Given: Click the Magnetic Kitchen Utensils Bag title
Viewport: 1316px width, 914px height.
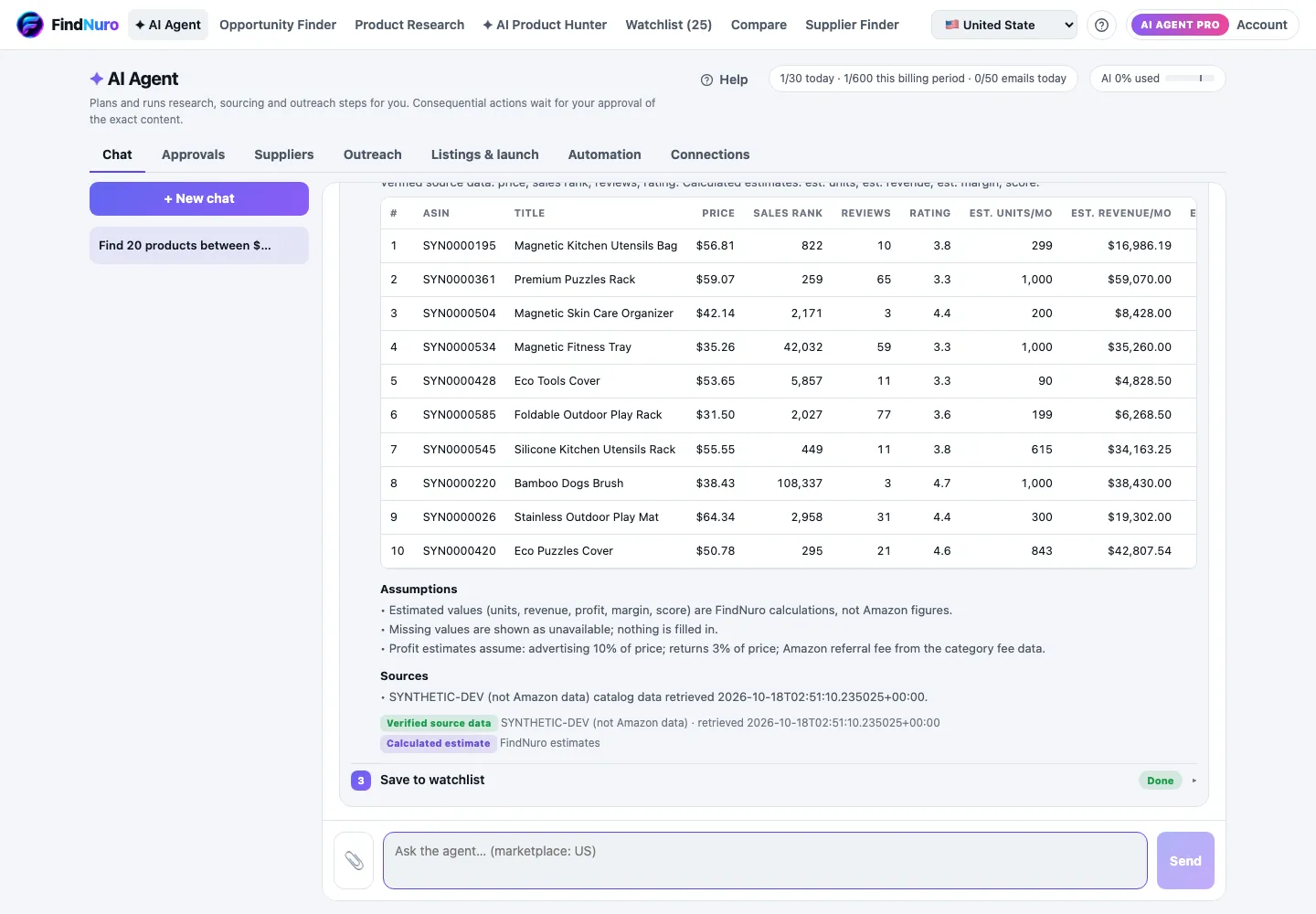Looking at the screenshot, I should click(x=596, y=246).
